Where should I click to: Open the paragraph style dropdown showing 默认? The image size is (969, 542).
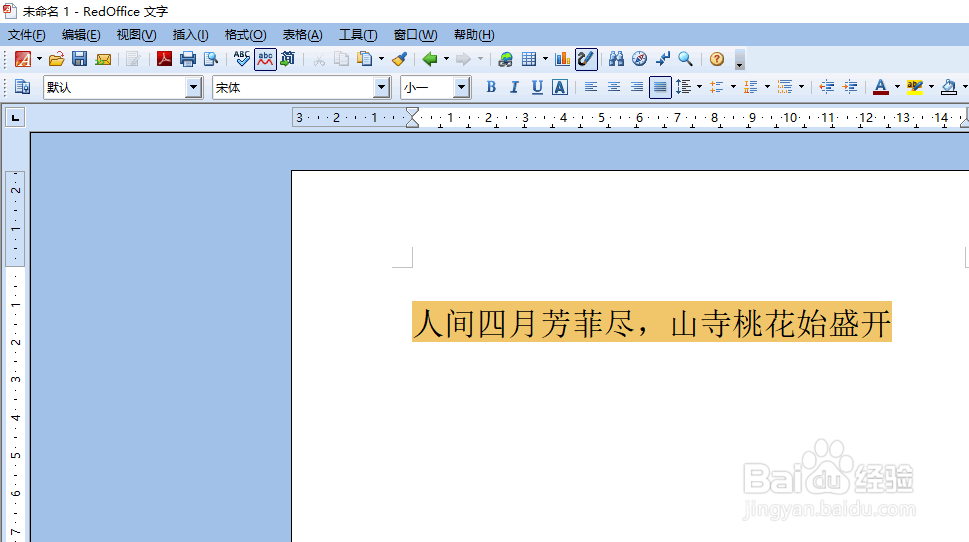click(x=193, y=88)
